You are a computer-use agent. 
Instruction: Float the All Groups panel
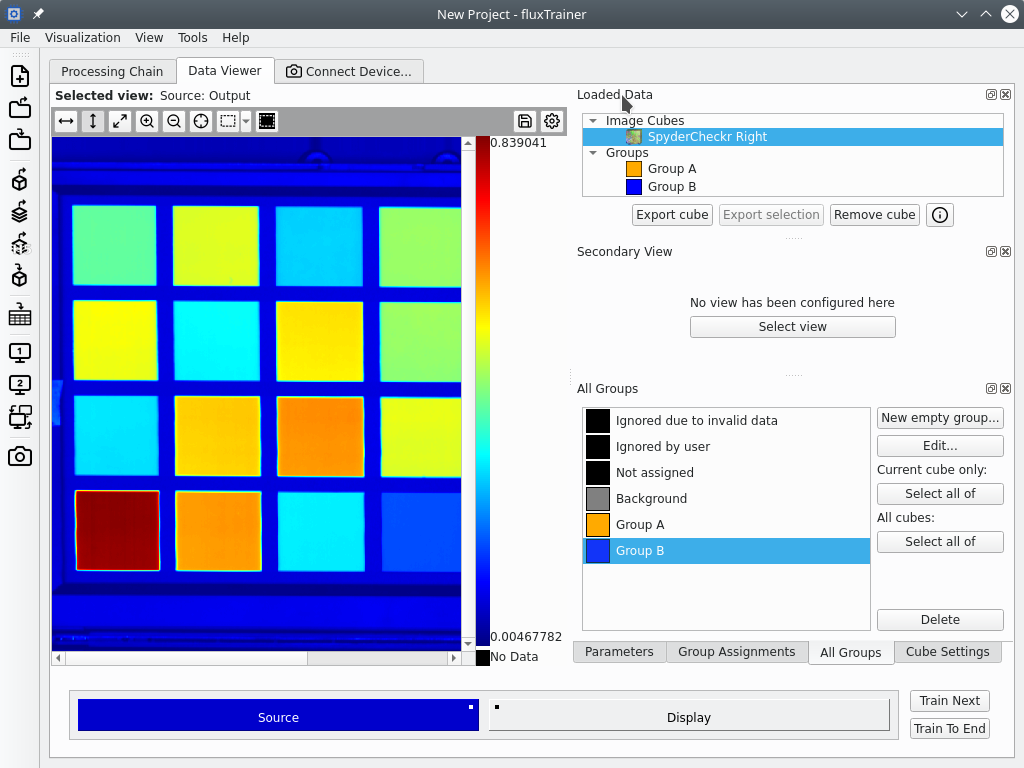click(x=991, y=389)
